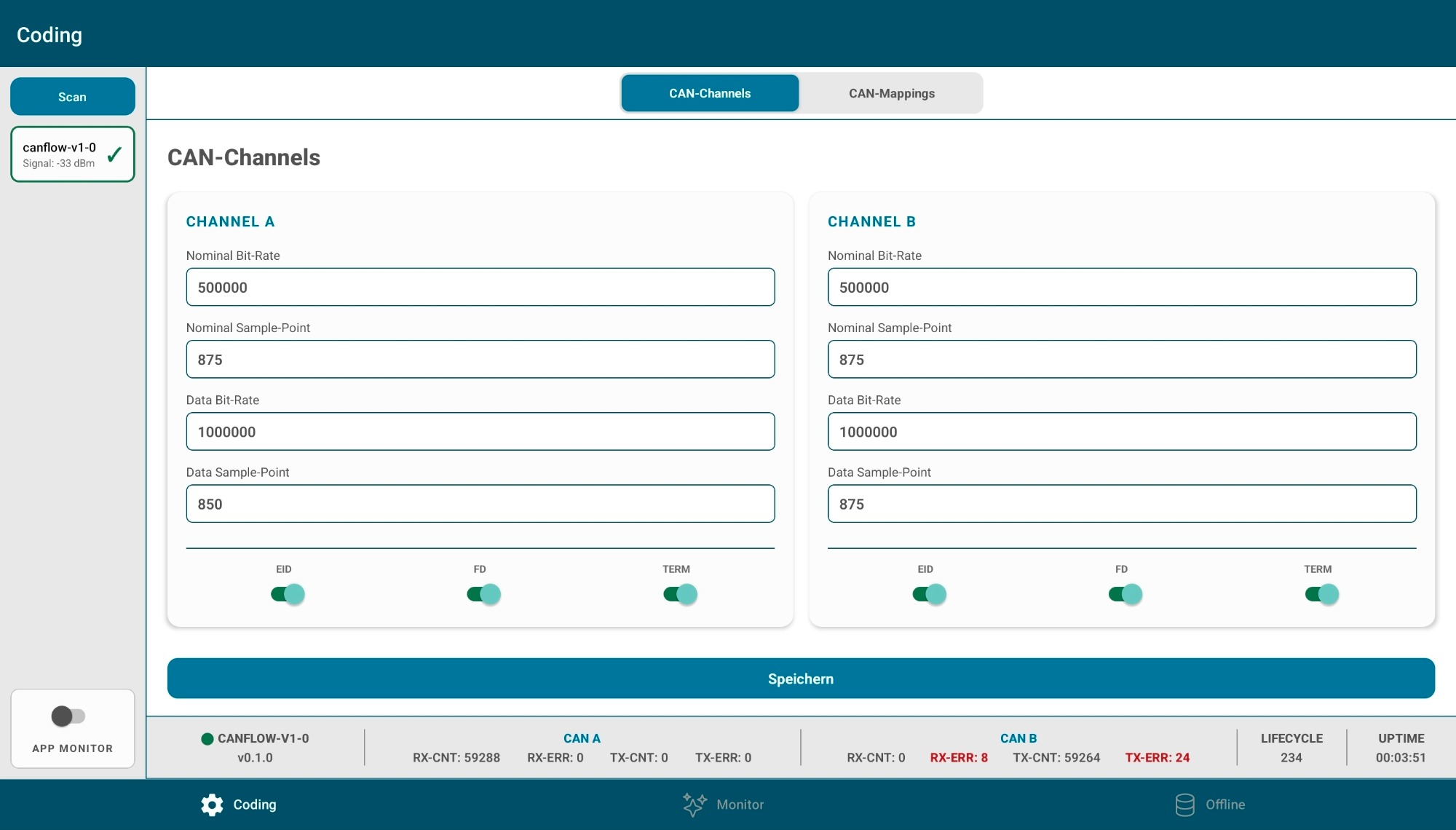Toggle EID switch on Channel B
The image size is (1456, 830).
[x=929, y=594]
